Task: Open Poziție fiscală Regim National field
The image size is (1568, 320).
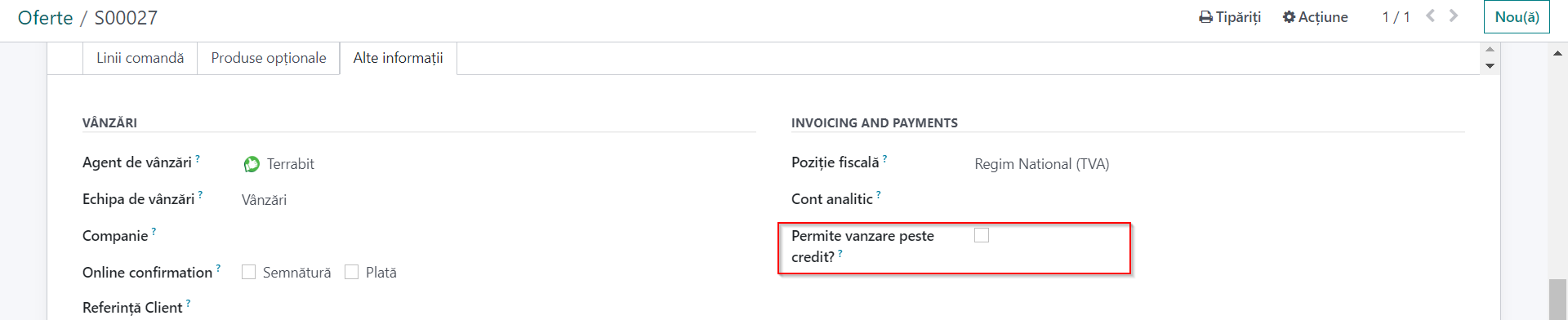Action: coord(1041,164)
